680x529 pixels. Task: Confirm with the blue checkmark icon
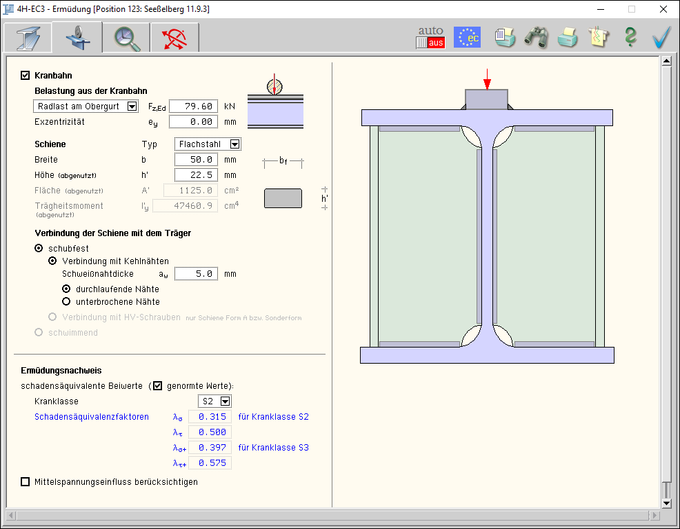click(661, 37)
